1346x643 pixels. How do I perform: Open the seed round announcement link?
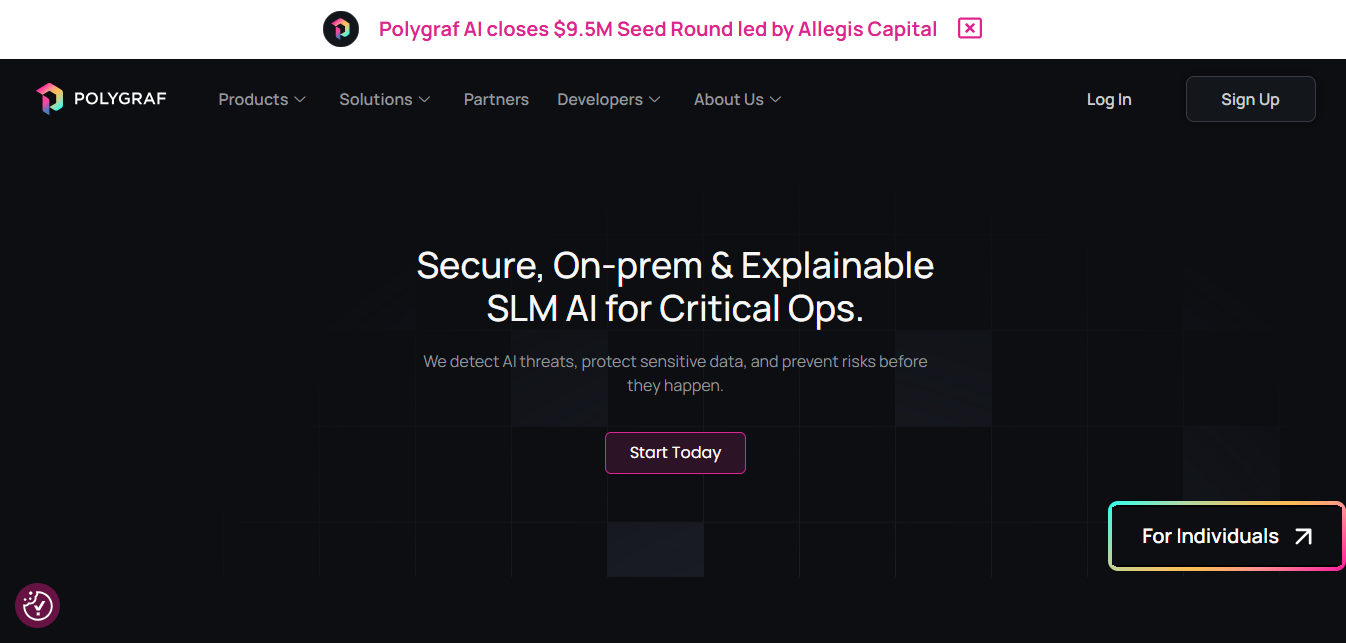[x=658, y=28]
